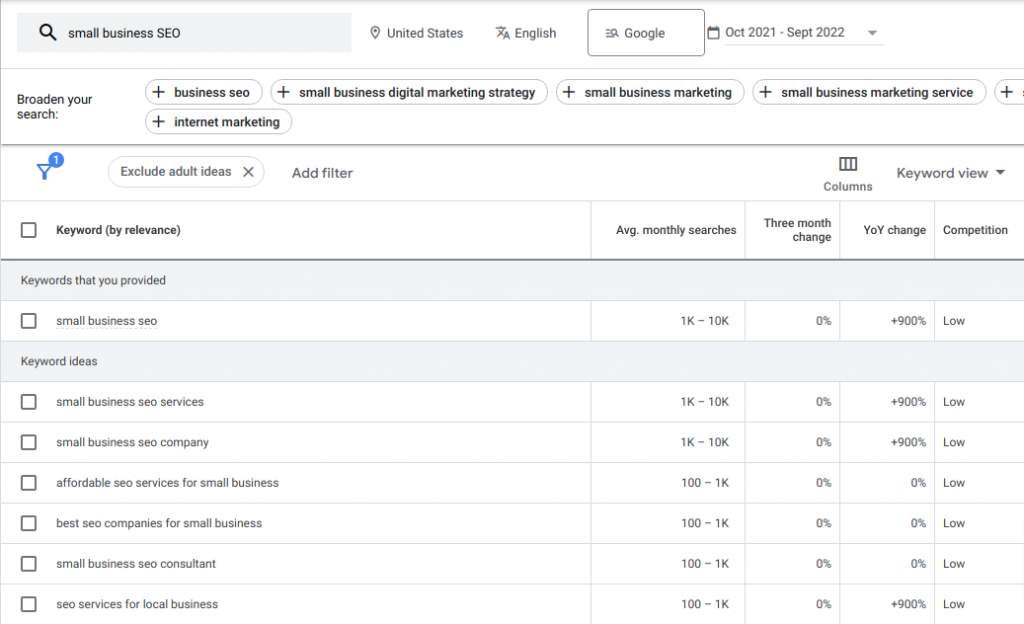Screen dimensions: 1024x624
Task: Toggle the select-all keywords checkbox
Action: [x=29, y=230]
